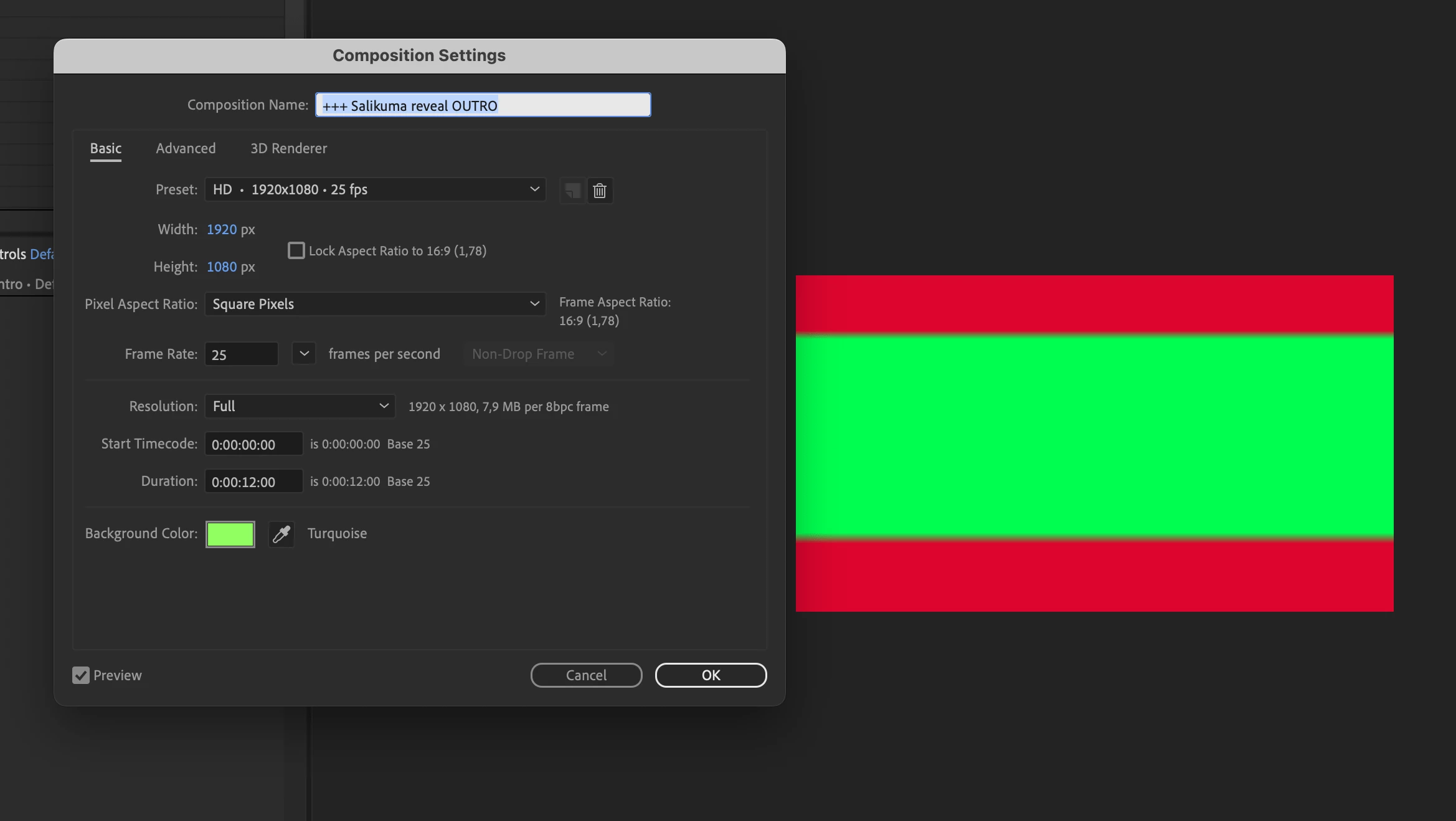The height and width of the screenshot is (821, 1456).
Task: Click the delete preset trash icon
Action: tap(599, 191)
